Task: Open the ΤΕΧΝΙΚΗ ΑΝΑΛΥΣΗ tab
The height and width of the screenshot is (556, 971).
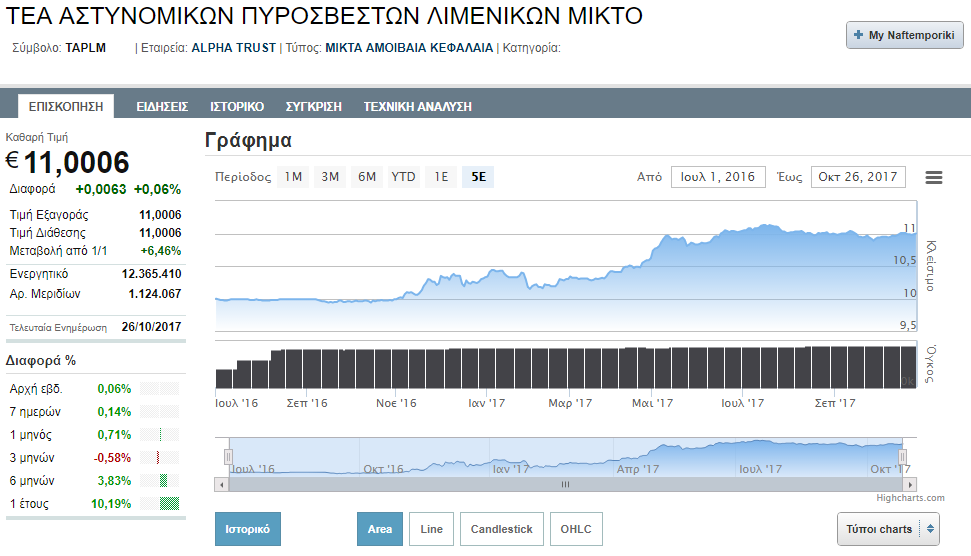Action: [417, 106]
